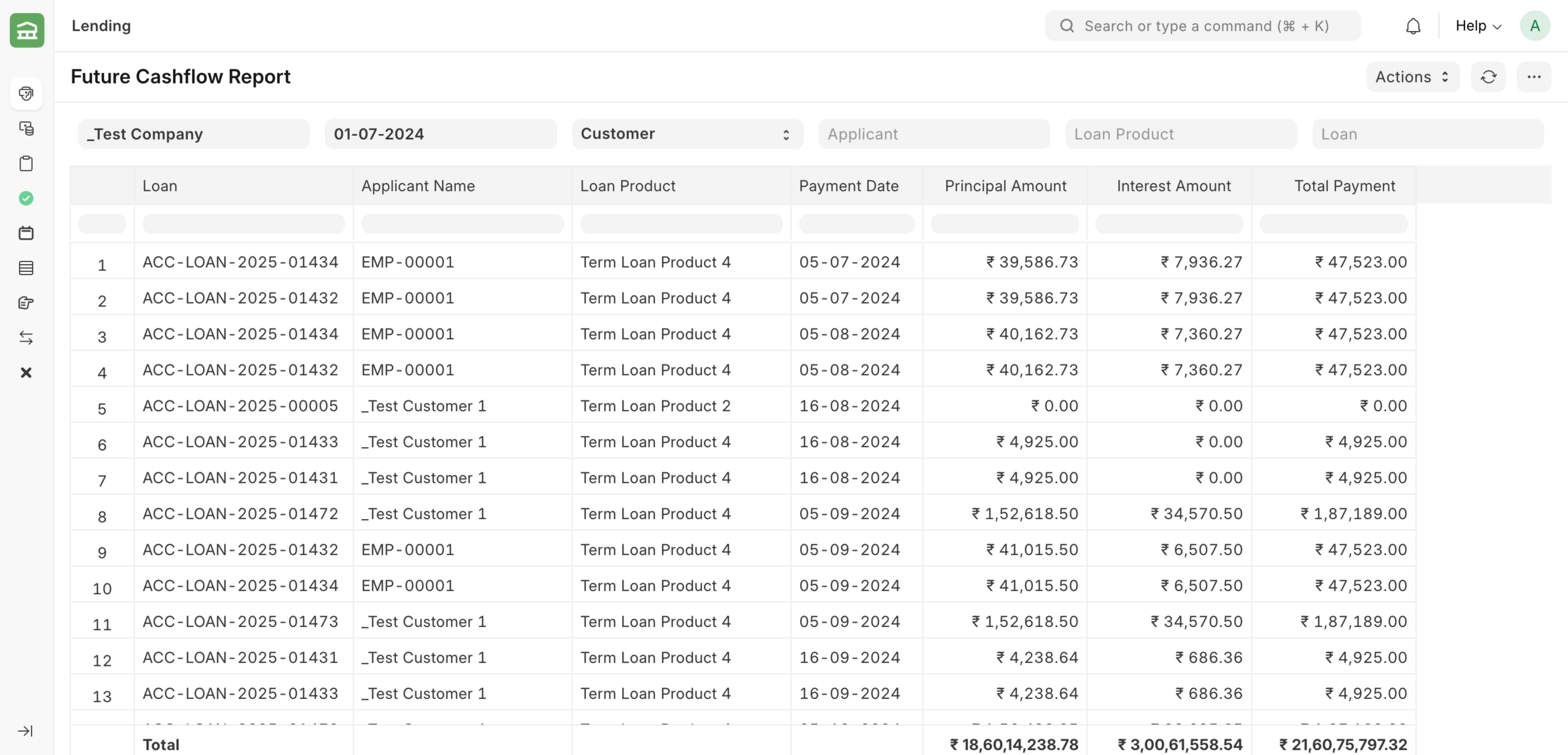Image resolution: width=1568 pixels, height=755 pixels.
Task: Click the Loan column header
Action: 243,186
